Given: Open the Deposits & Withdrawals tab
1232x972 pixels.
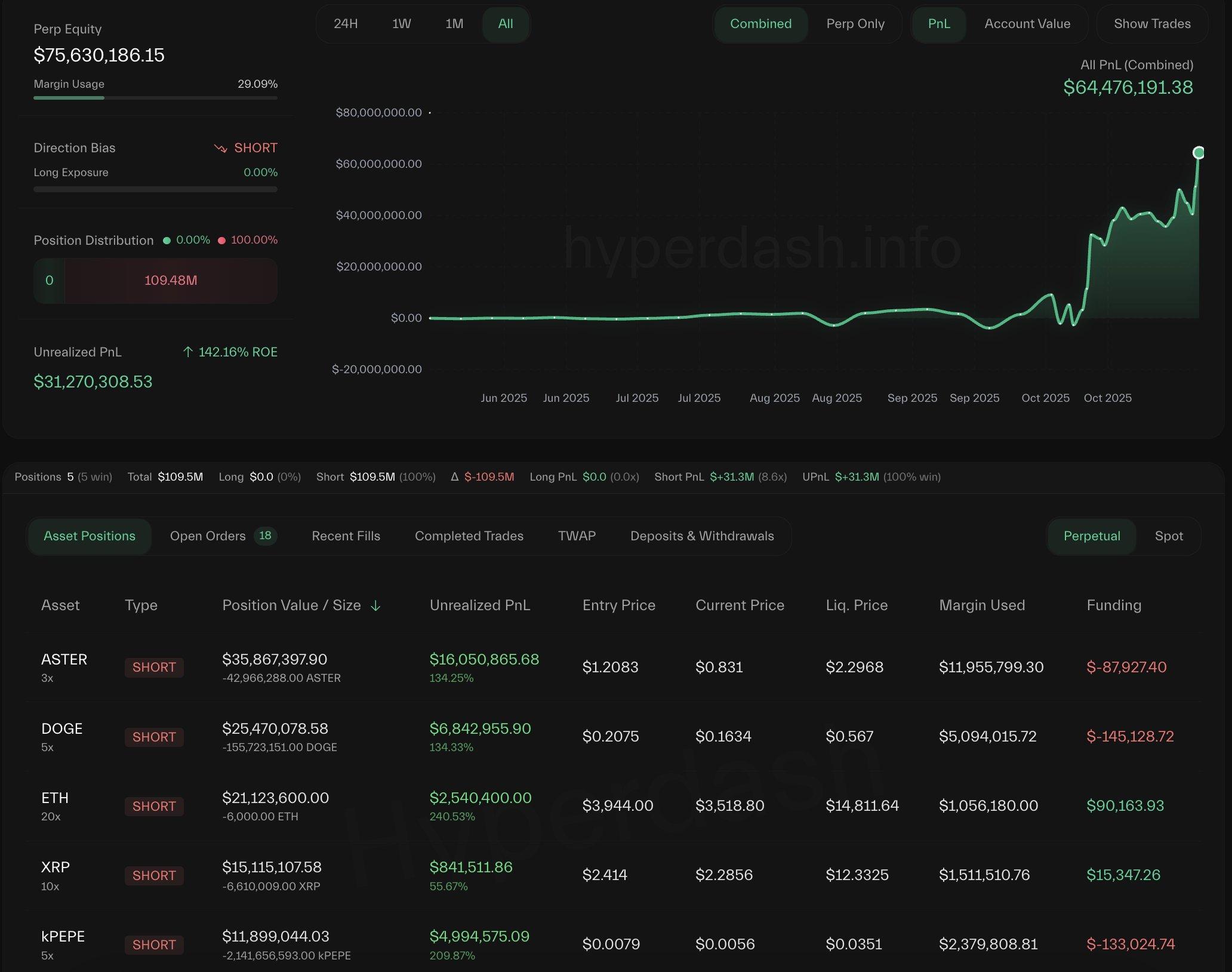Looking at the screenshot, I should point(701,536).
